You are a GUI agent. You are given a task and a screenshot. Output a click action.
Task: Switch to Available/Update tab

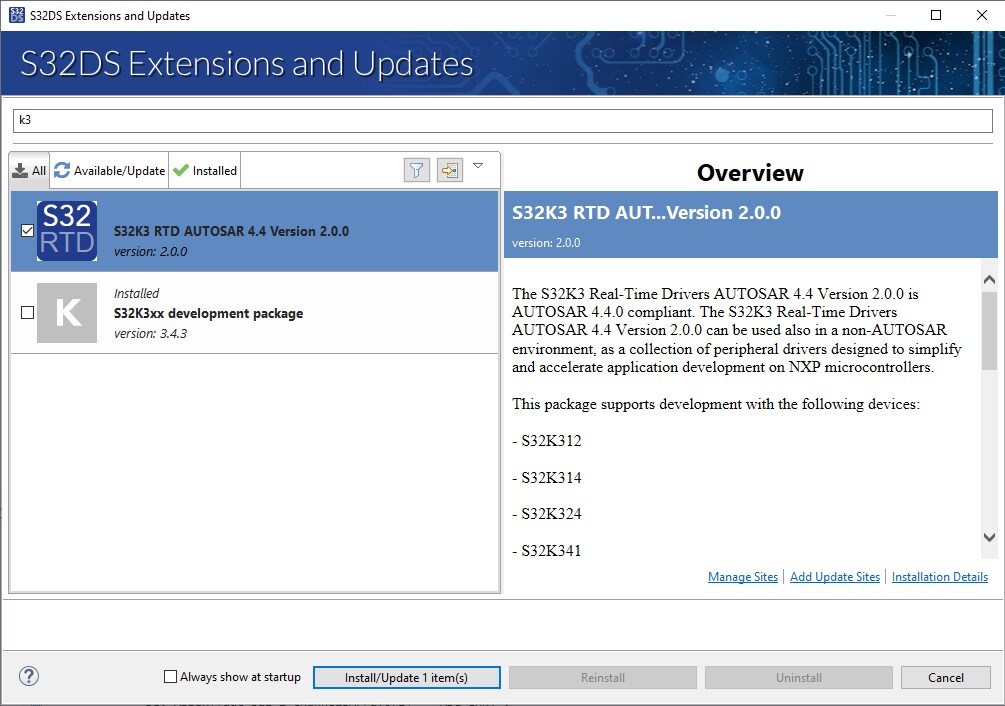110,171
